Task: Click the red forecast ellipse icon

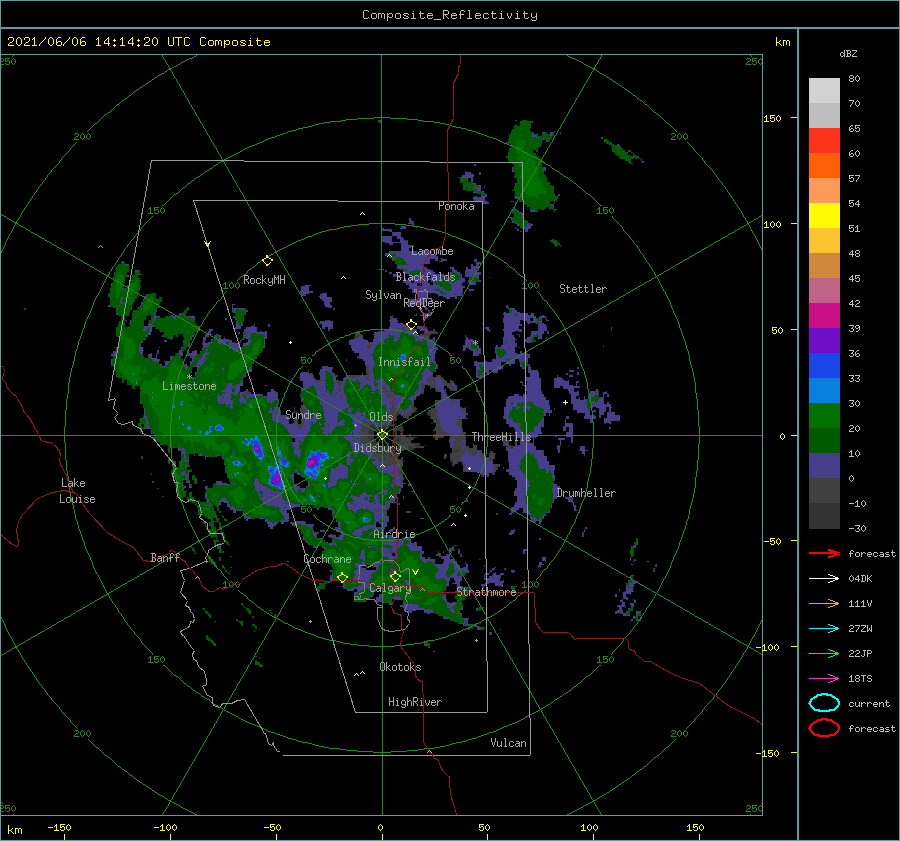Action: tap(824, 728)
